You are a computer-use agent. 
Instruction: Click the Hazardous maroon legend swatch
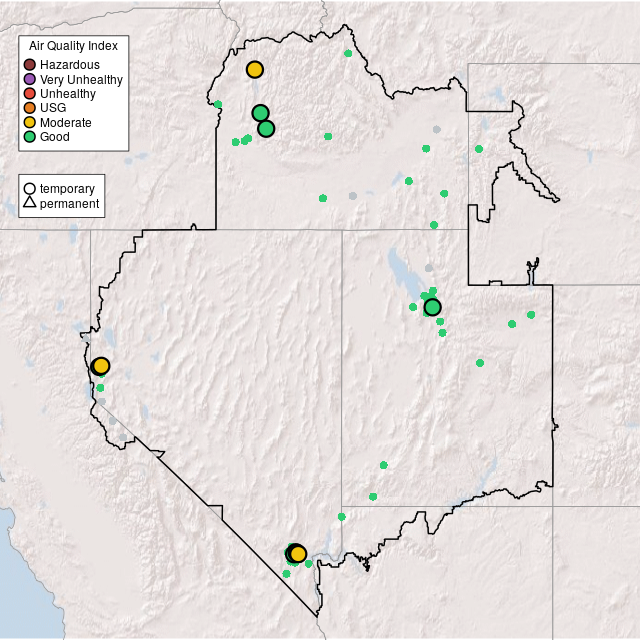coord(30,65)
